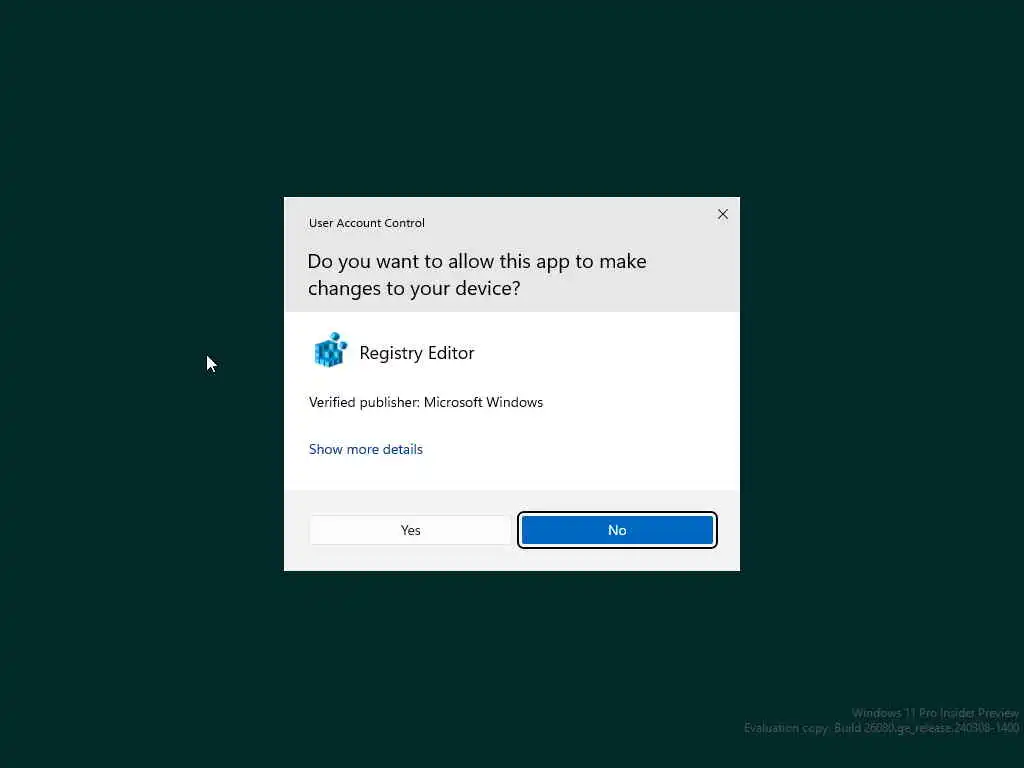The image size is (1024, 768).
Task: Click Yes to allow Registry Editor
Action: pos(410,530)
